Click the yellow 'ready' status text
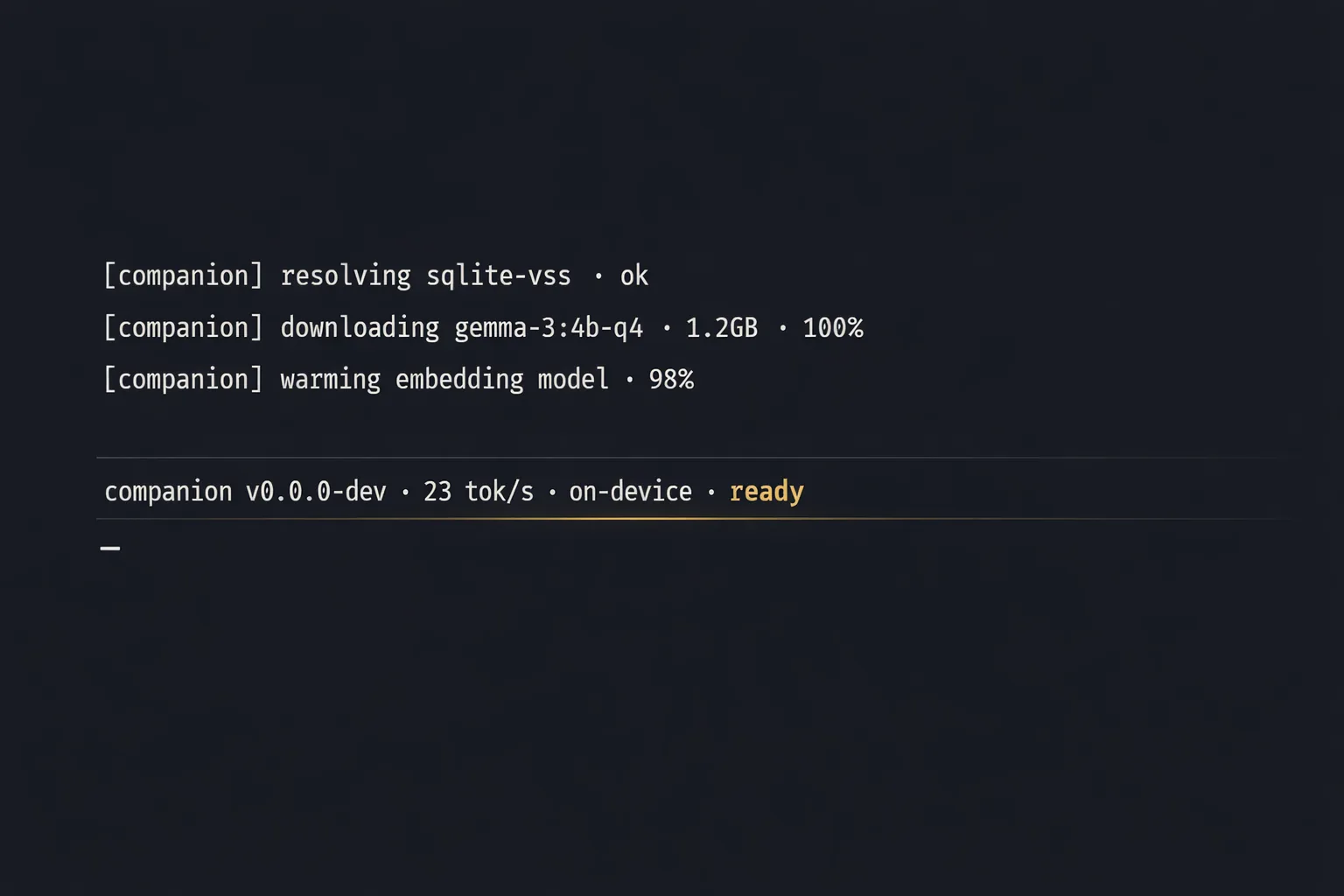The image size is (1344, 896). click(x=766, y=492)
